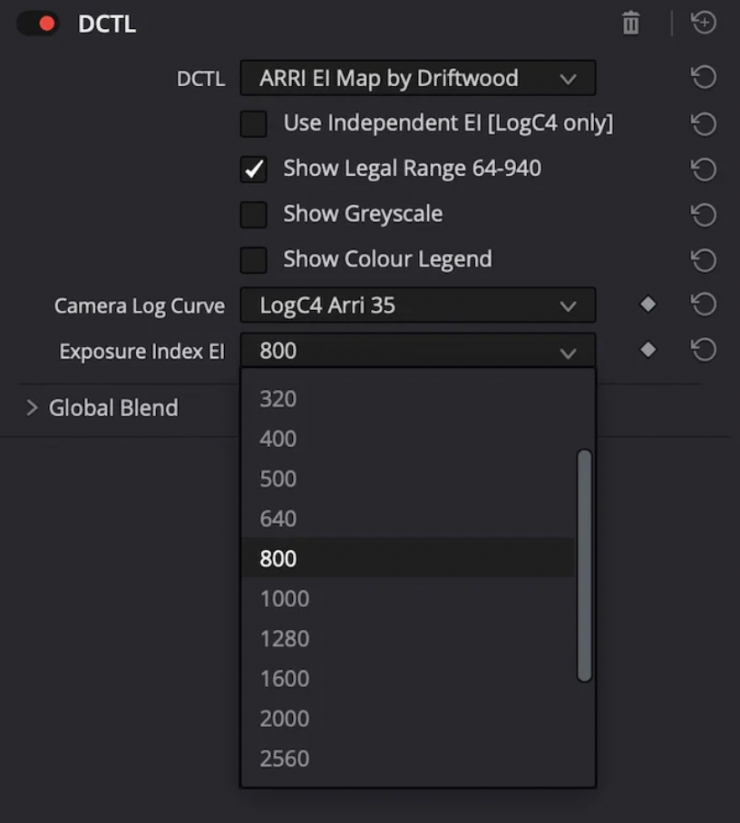Enable the Show Greyscale checkbox
This screenshot has width=740, height=823.
[254, 214]
